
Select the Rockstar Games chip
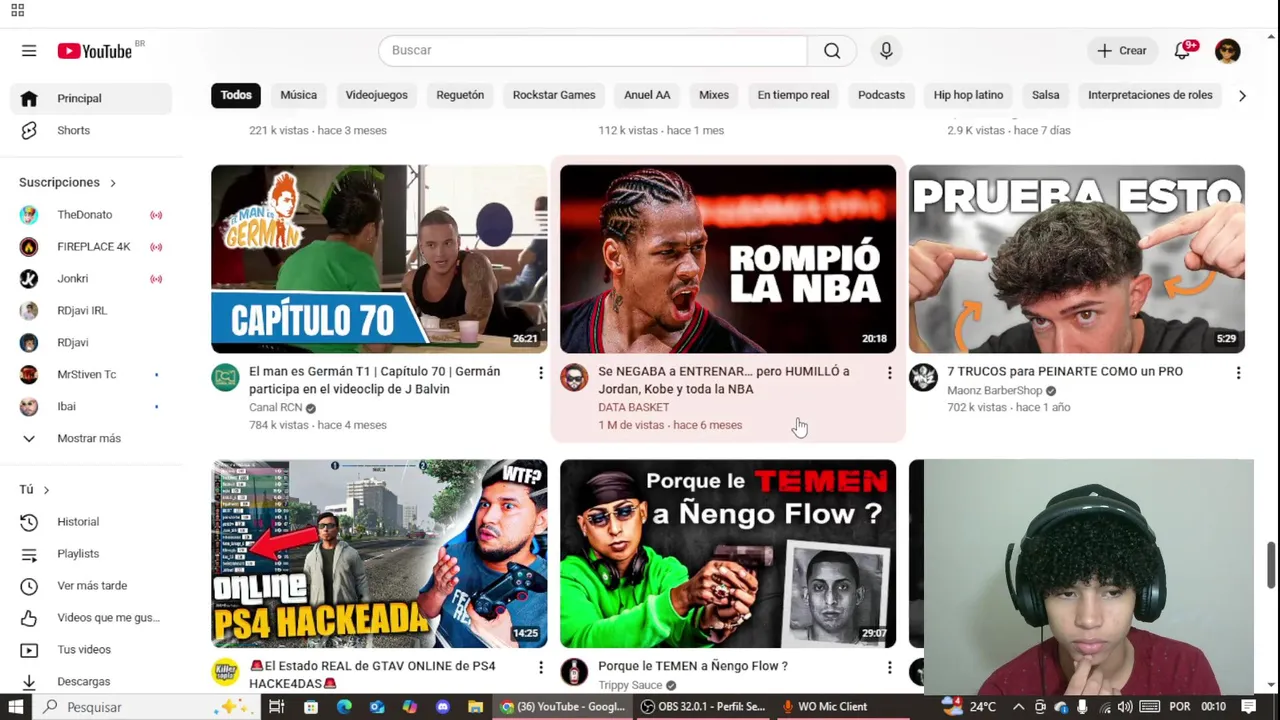coord(554,95)
